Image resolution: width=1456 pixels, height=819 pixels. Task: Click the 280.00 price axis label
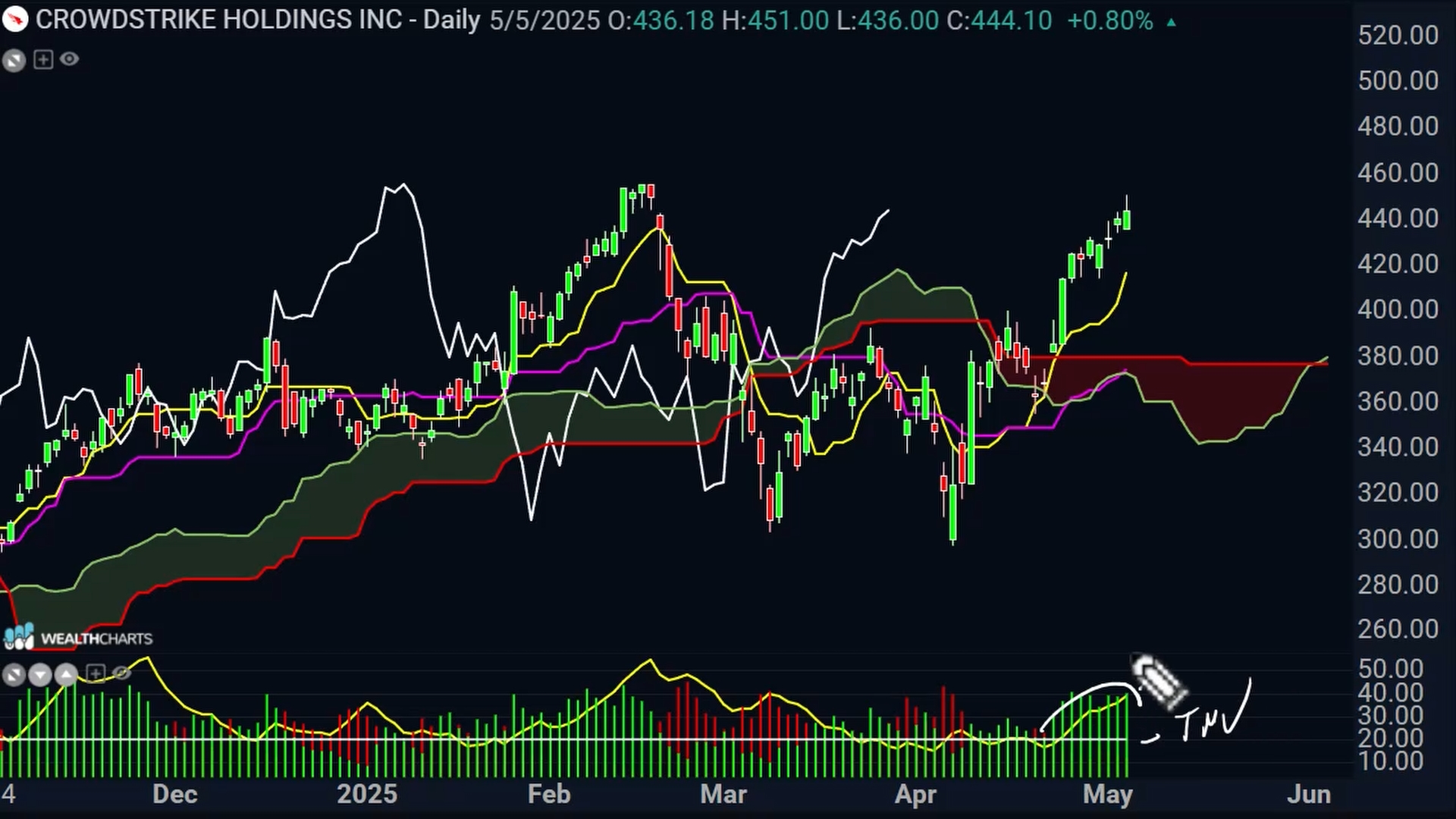pyautogui.click(x=1398, y=585)
